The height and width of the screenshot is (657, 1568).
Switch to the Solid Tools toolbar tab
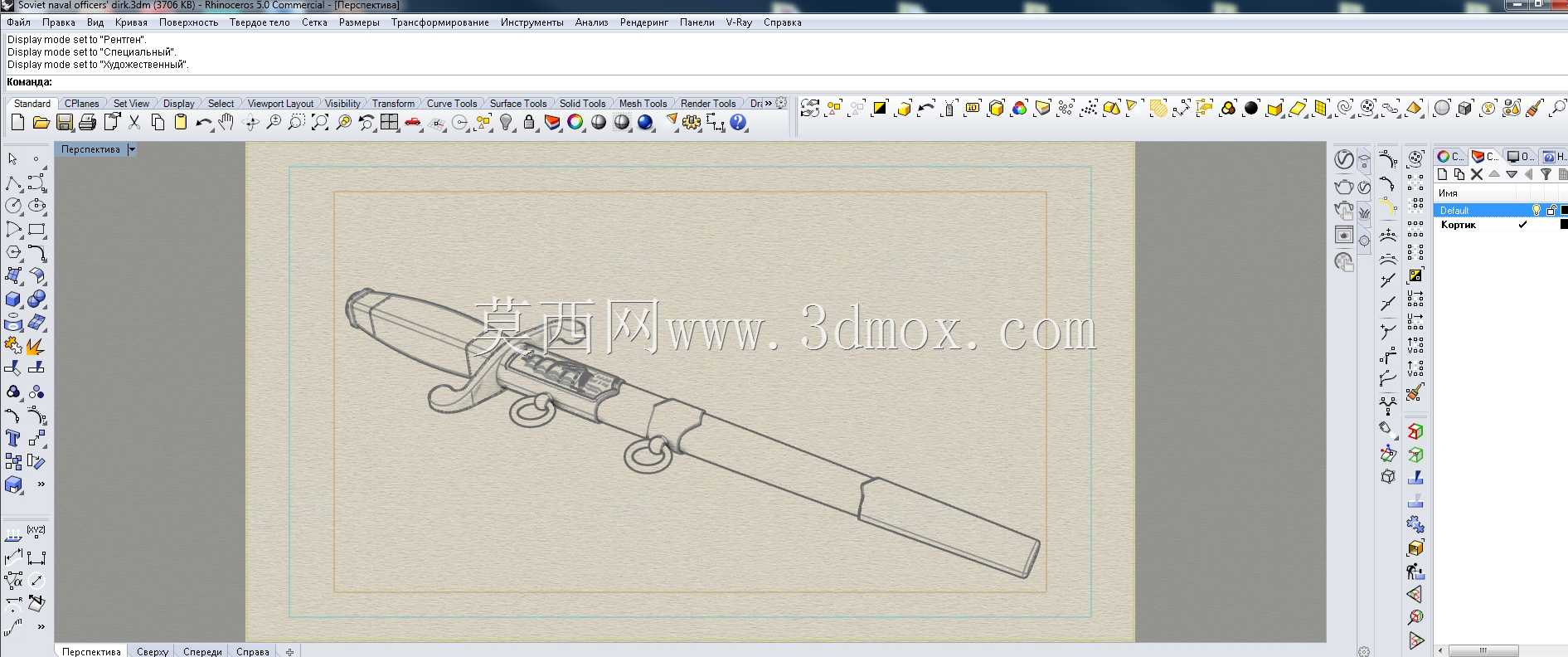pyautogui.click(x=582, y=104)
